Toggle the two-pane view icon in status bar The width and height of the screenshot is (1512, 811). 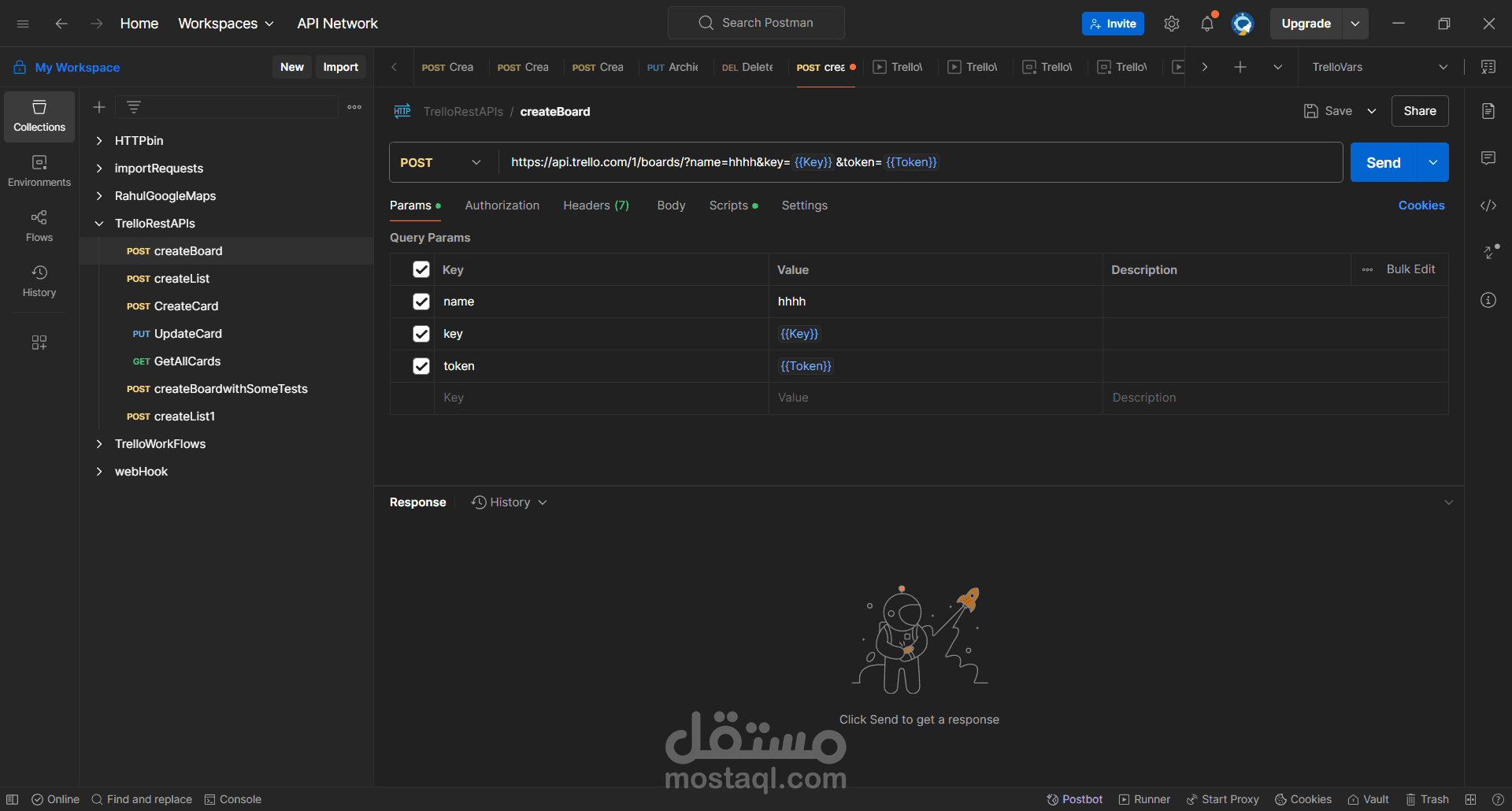point(1470,799)
